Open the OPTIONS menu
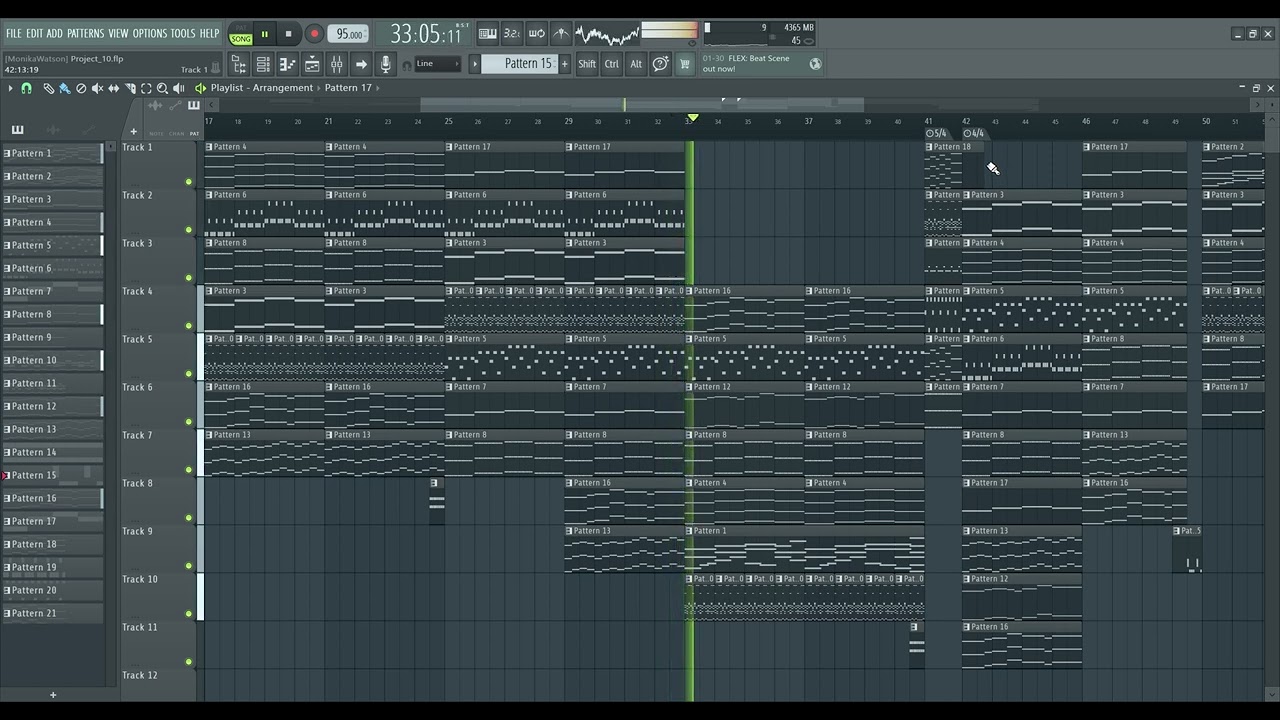Viewport: 1280px width, 720px height. point(150,33)
